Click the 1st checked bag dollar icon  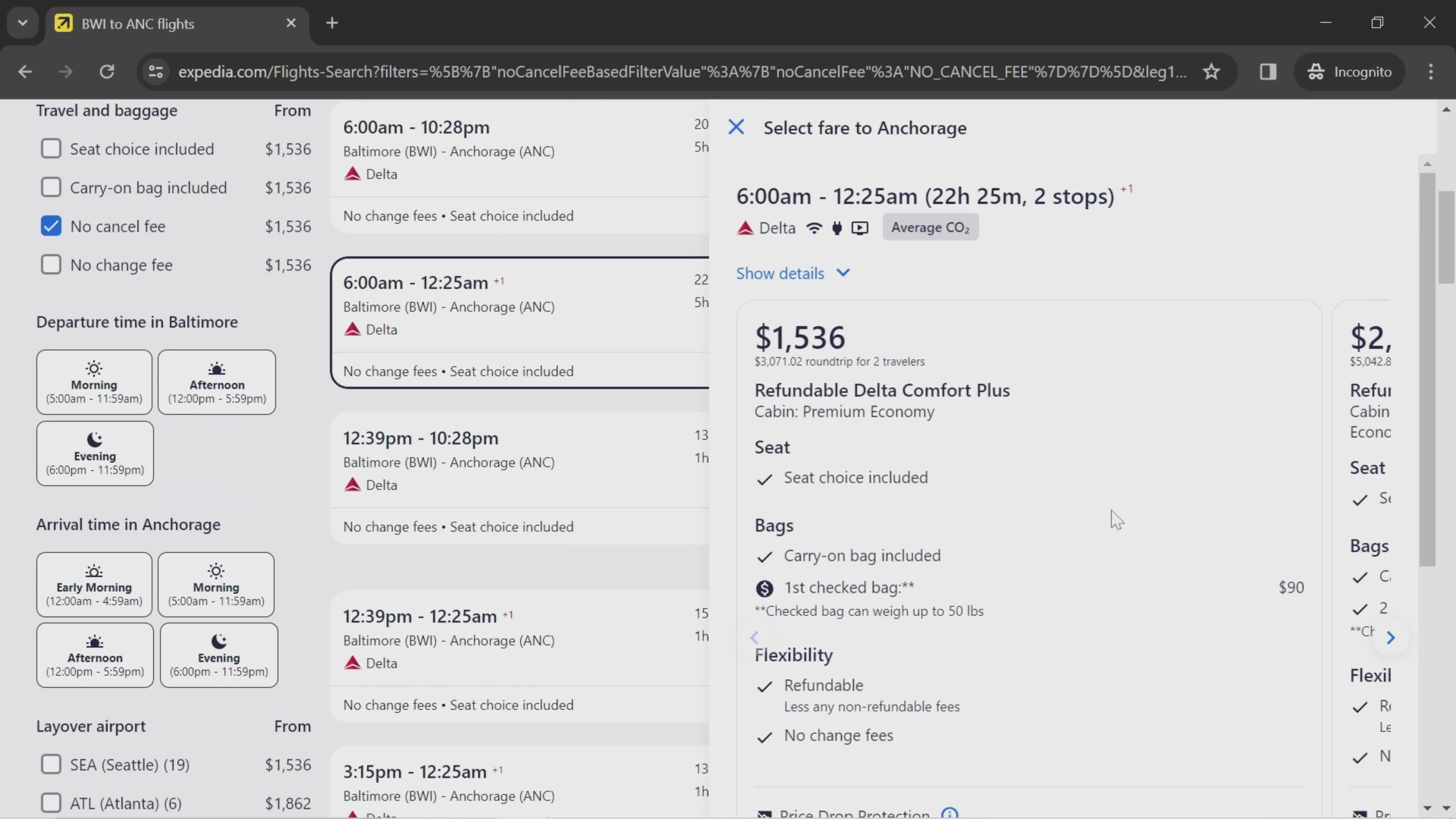pyautogui.click(x=764, y=588)
